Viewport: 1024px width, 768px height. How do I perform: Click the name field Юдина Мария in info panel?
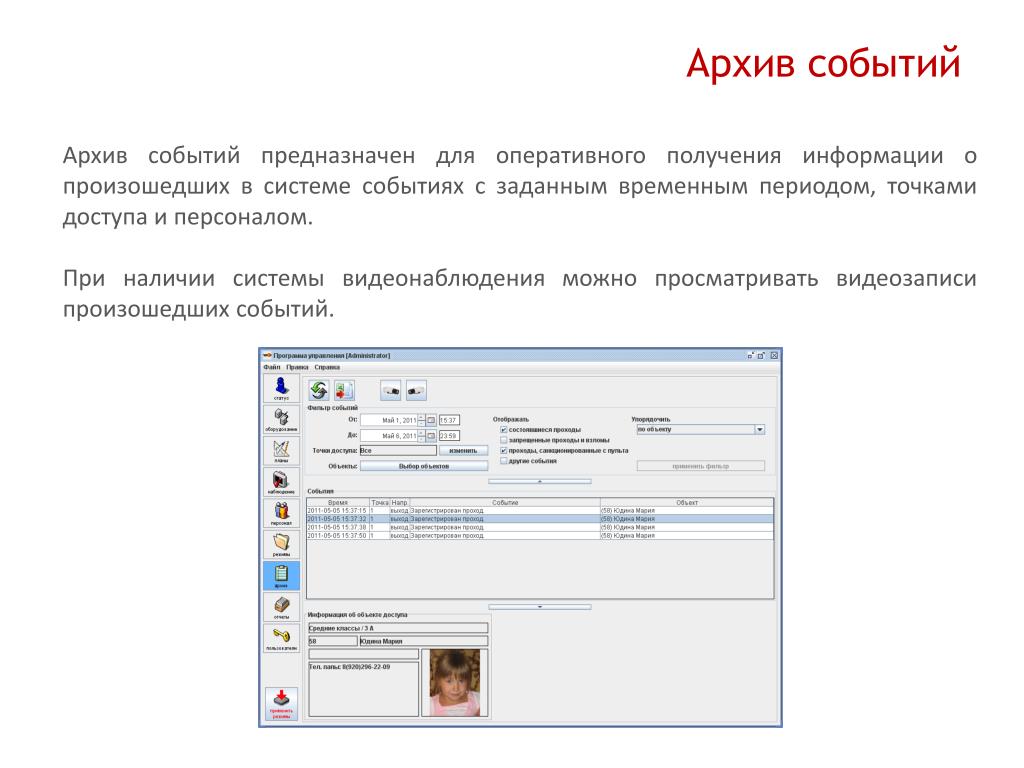pyautogui.click(x=423, y=641)
